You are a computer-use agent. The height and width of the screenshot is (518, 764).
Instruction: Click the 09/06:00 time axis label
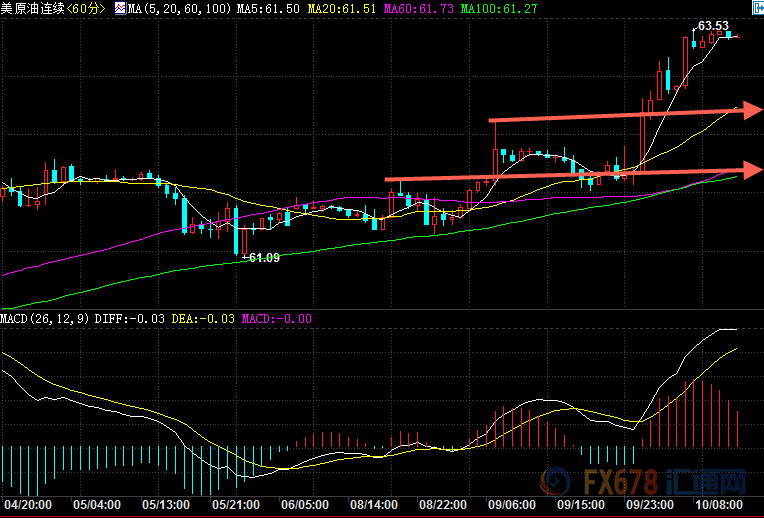[x=512, y=504]
